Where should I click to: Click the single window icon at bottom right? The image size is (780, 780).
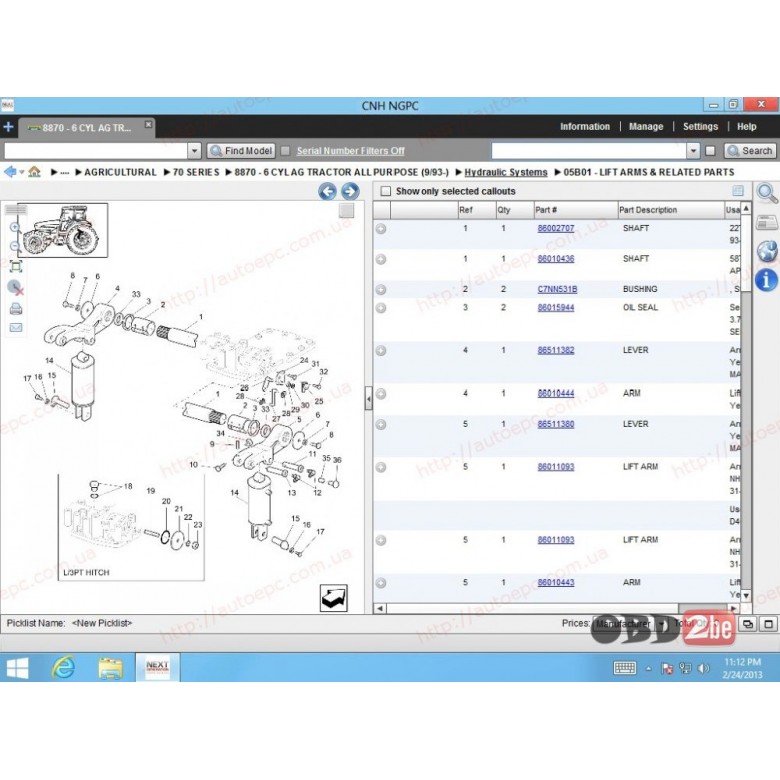tap(769, 624)
